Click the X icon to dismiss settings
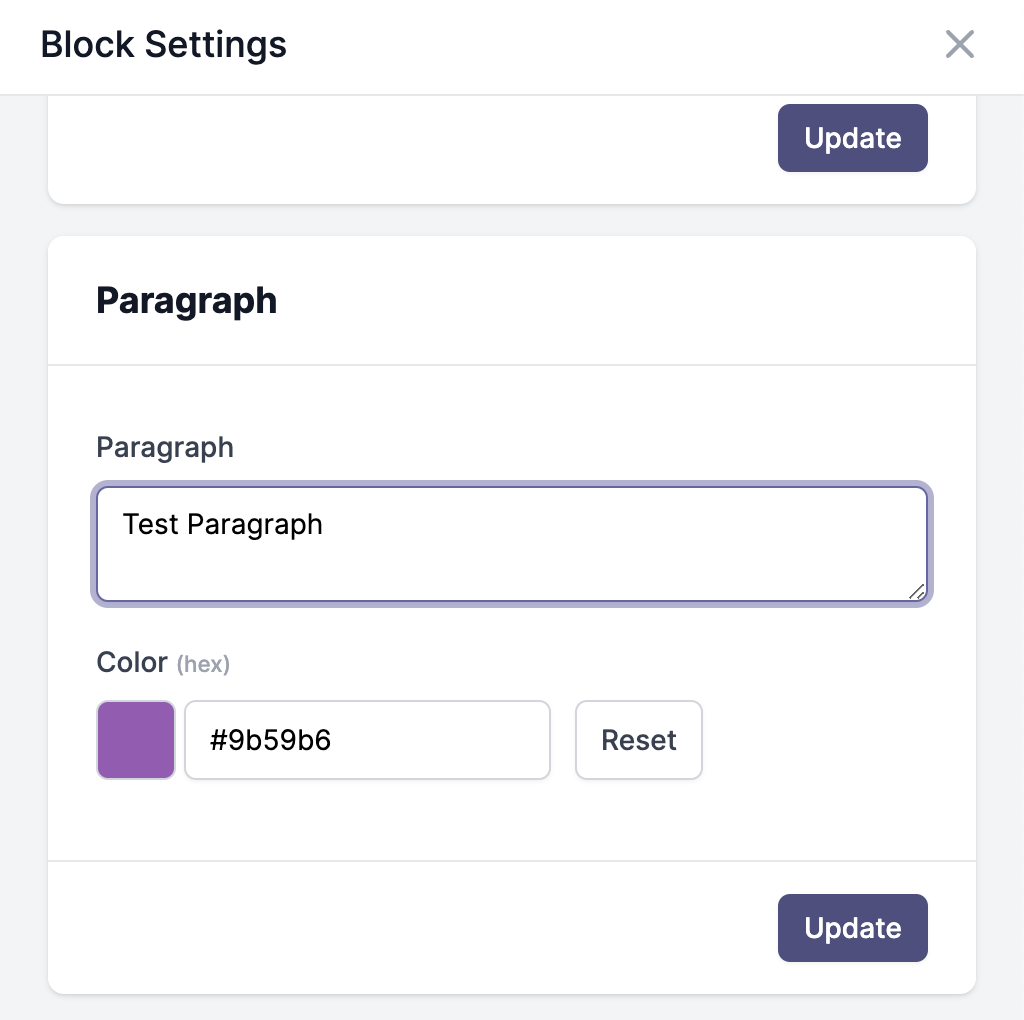This screenshot has width=1024, height=1020. [959, 44]
